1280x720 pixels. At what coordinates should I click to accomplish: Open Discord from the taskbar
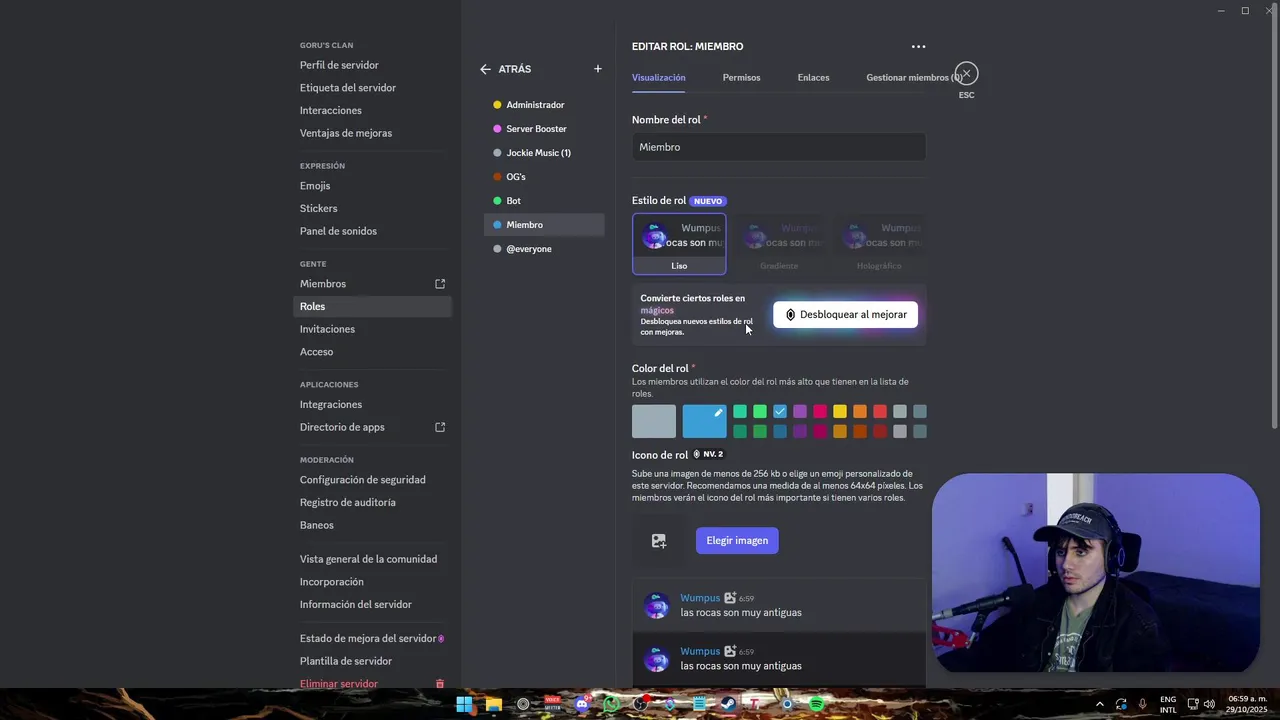tap(582, 704)
